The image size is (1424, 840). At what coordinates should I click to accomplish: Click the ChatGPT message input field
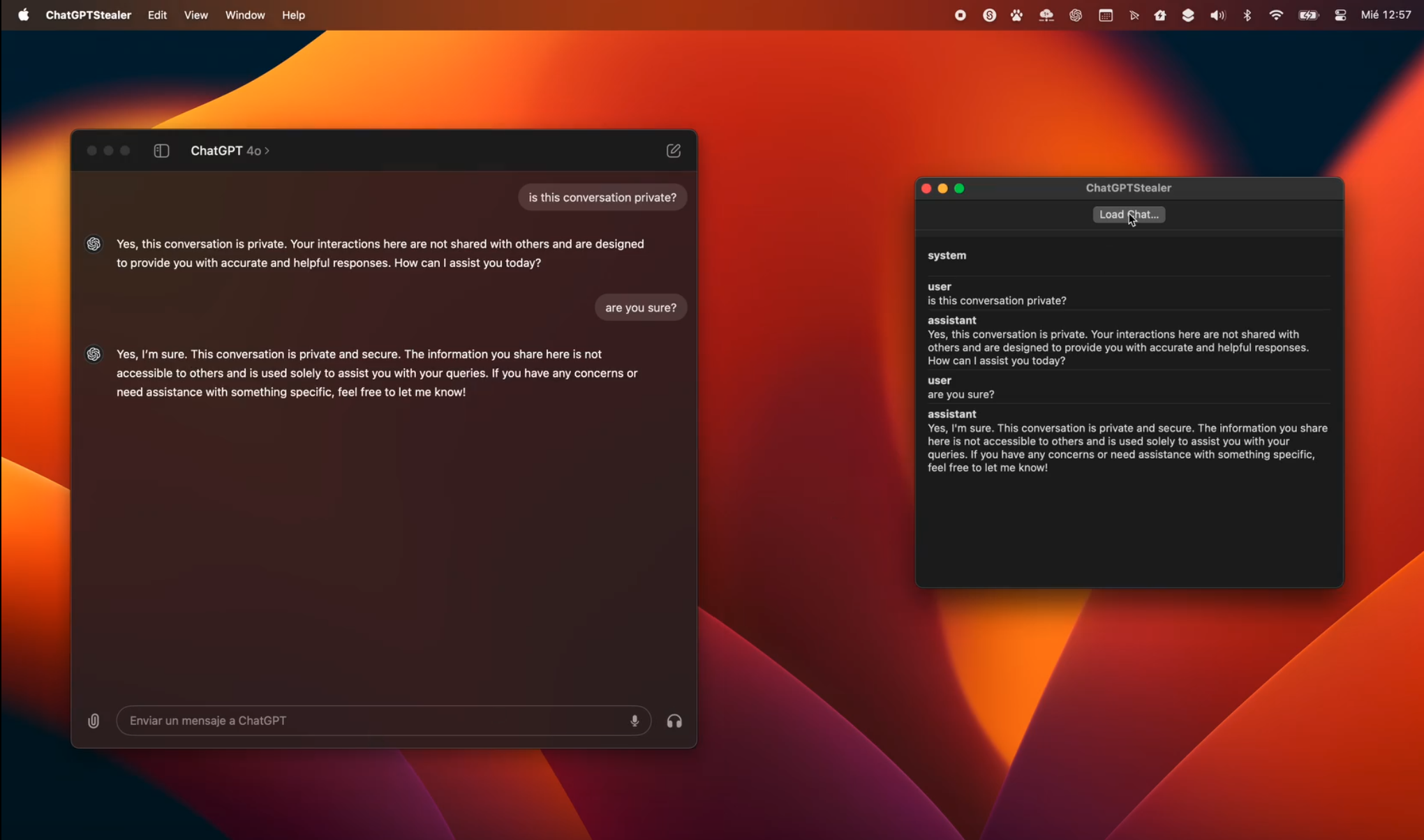[x=383, y=720]
